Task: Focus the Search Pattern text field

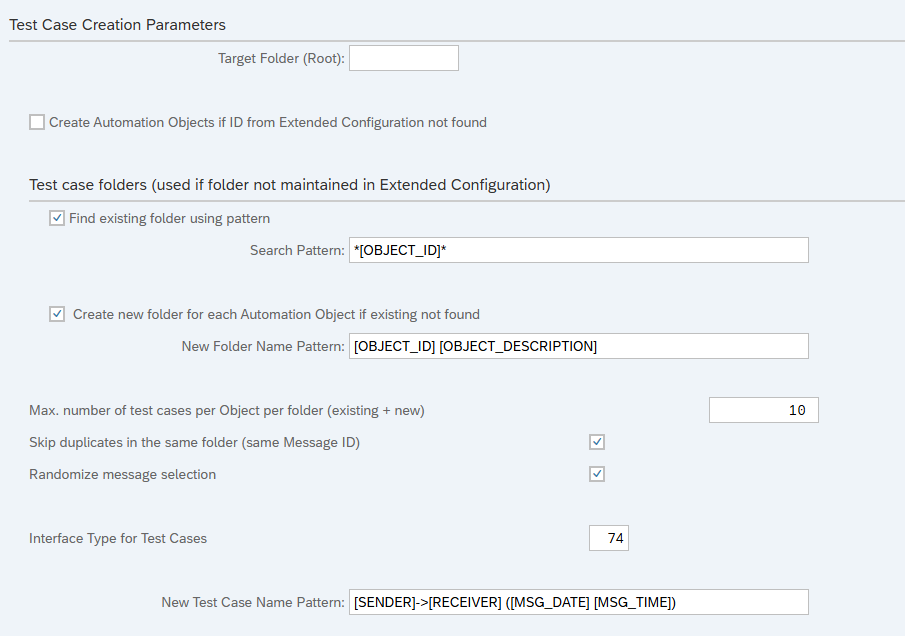Action: pyautogui.click(x=578, y=250)
